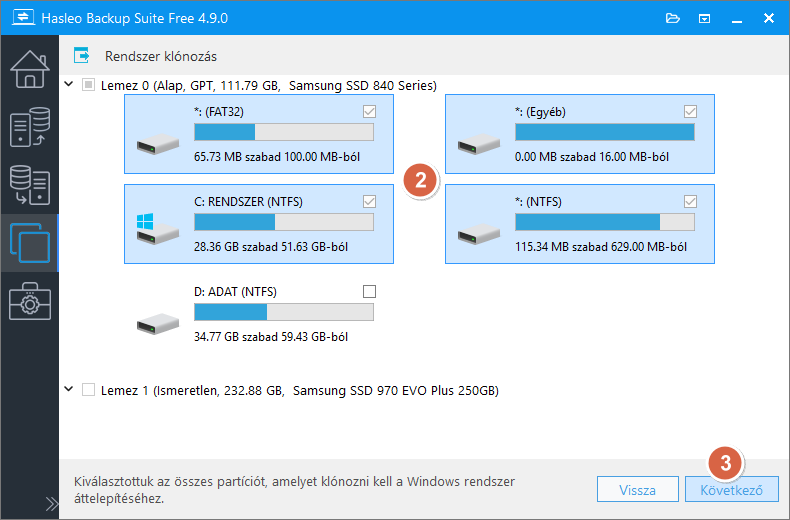The height and width of the screenshot is (520, 790).
Task: Open the Clone section in sidebar
Action: [29, 243]
